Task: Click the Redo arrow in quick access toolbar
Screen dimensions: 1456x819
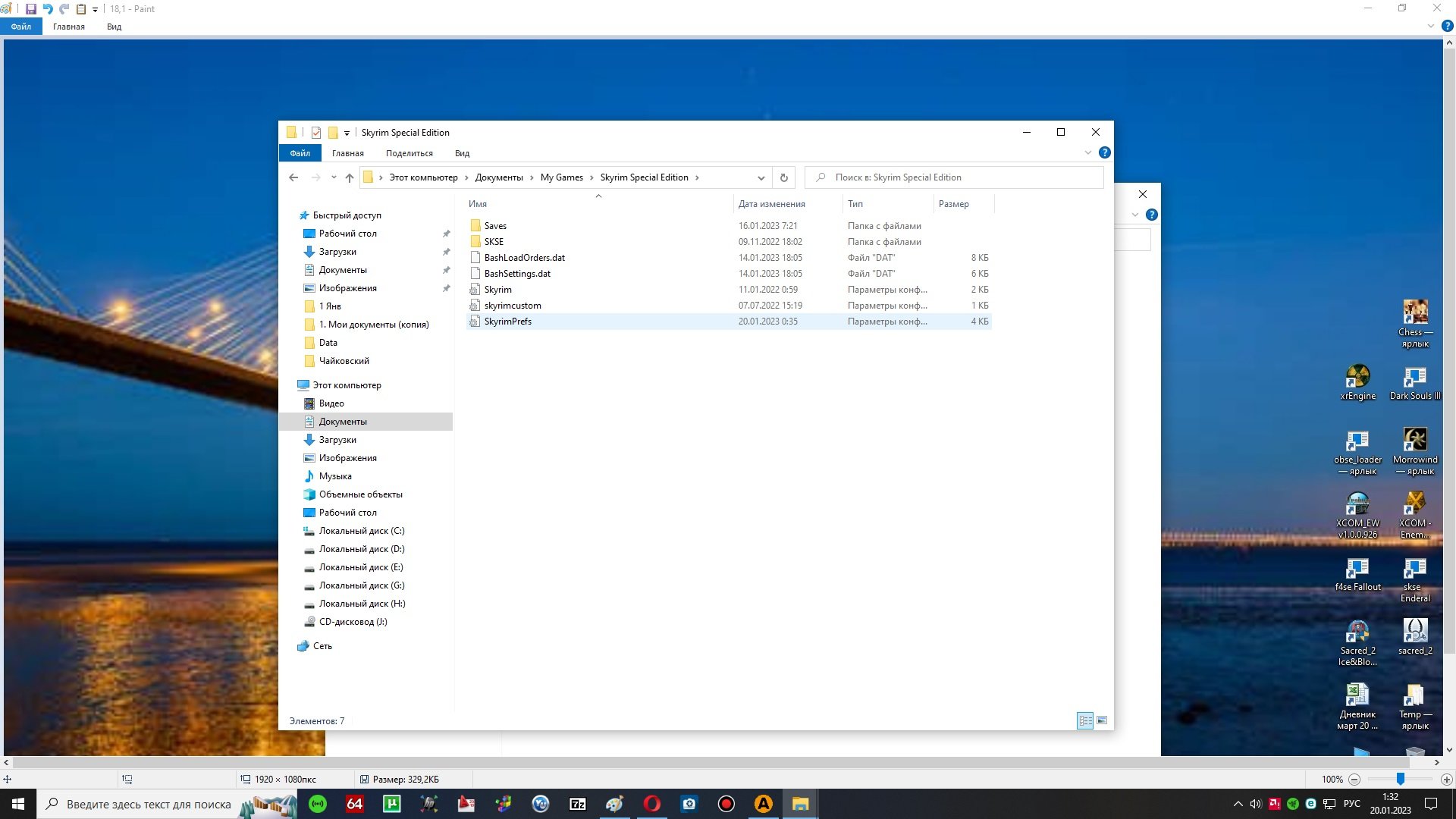Action: point(64,9)
